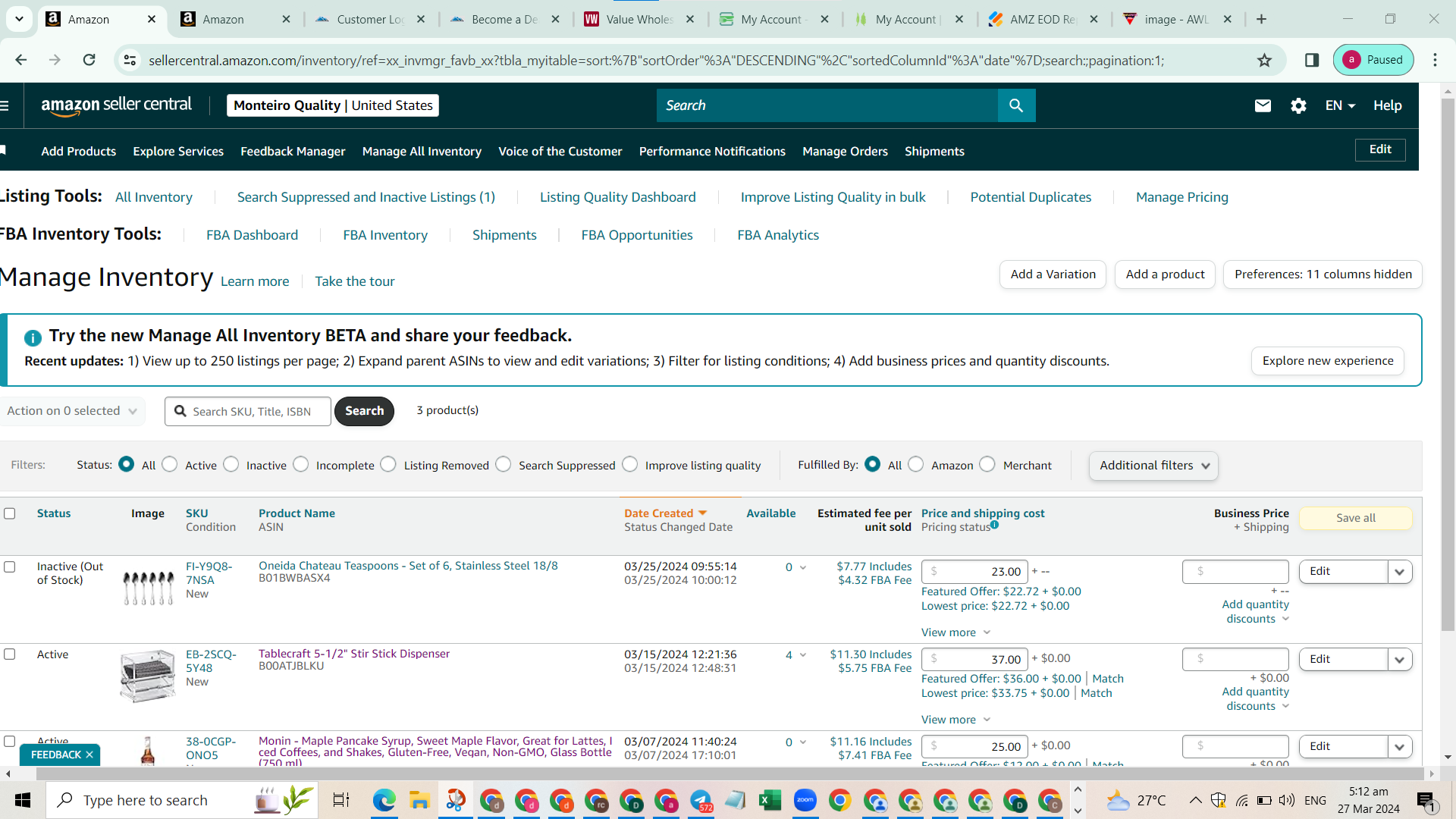This screenshot has width=1456, height=819.
Task: Open Windows Start menu
Action: (23, 800)
